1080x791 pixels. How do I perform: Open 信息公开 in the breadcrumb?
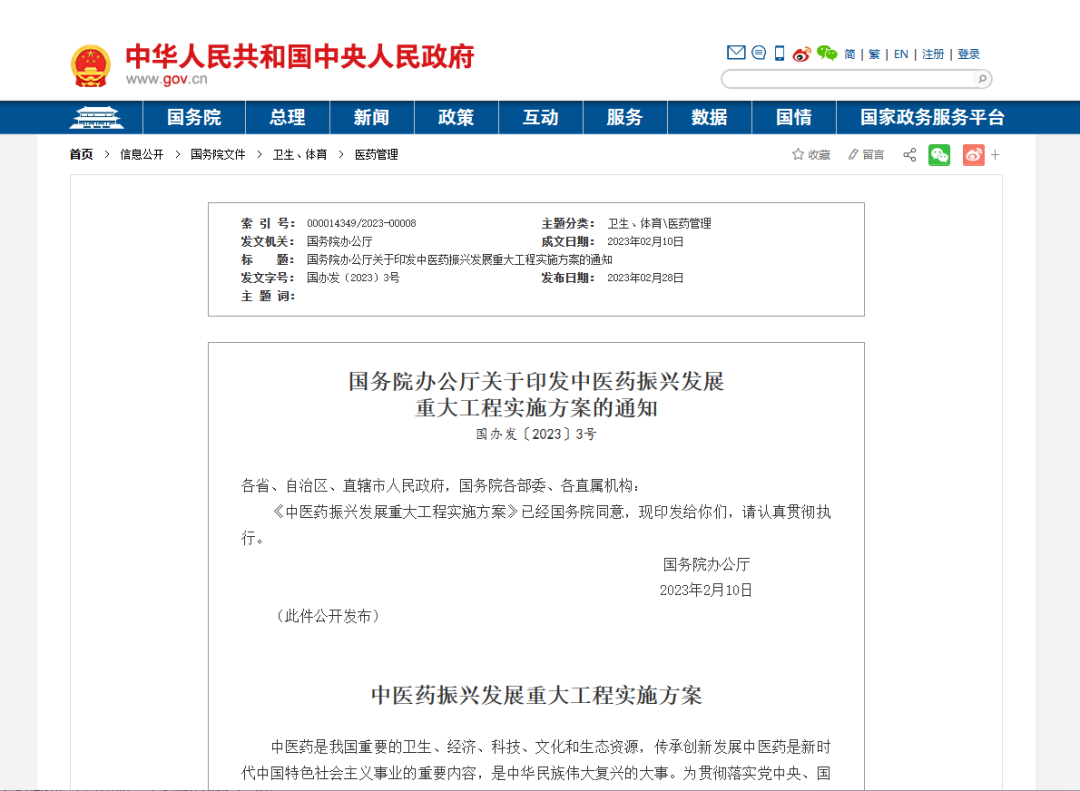(142, 154)
